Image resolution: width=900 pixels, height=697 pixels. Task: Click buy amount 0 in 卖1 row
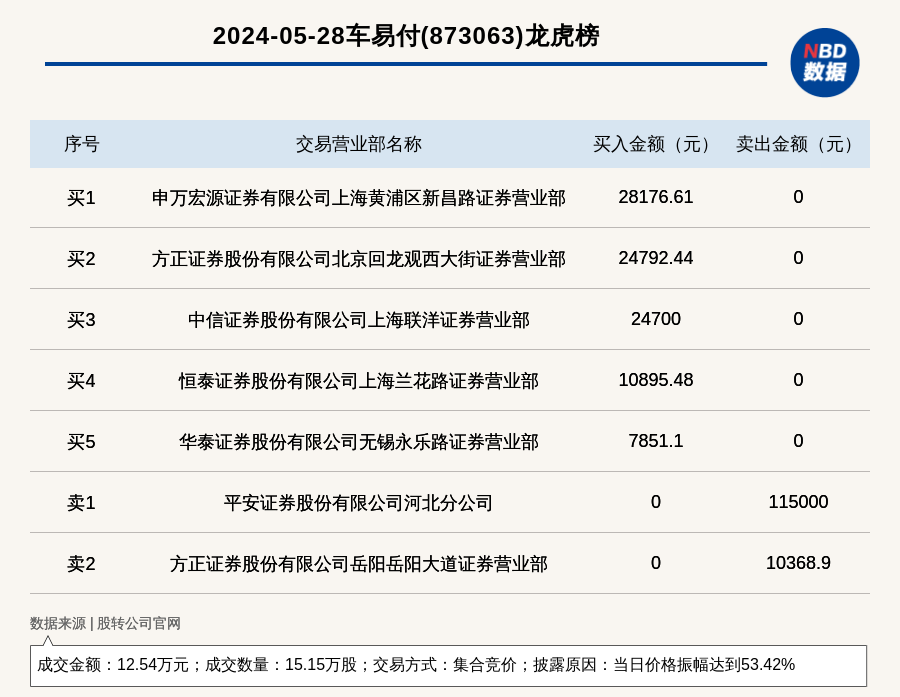coord(655,502)
